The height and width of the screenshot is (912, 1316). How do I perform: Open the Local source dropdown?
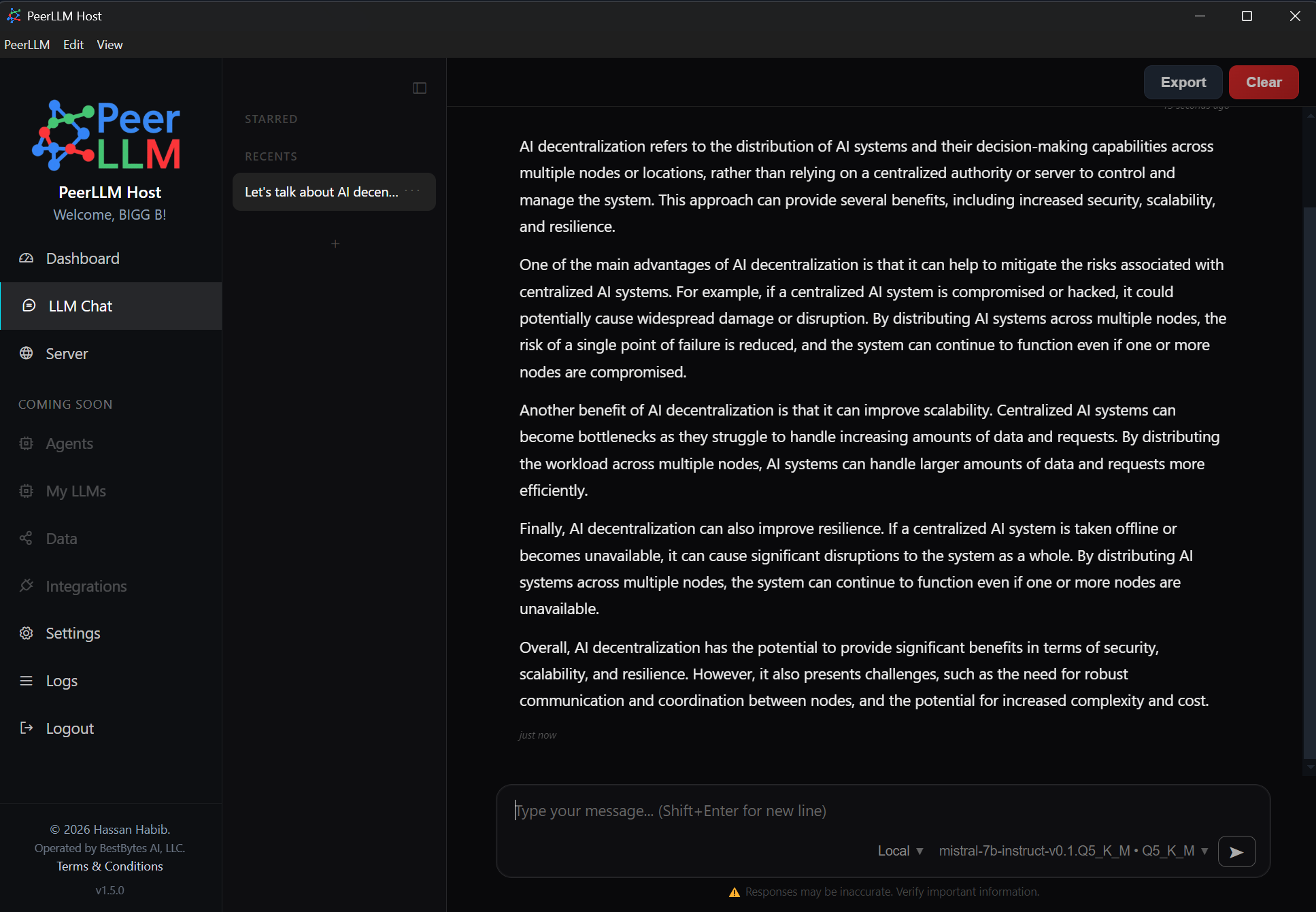(900, 851)
